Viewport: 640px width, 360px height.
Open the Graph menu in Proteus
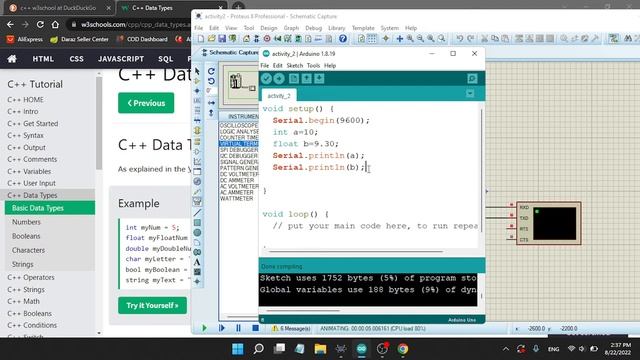(x=291, y=28)
